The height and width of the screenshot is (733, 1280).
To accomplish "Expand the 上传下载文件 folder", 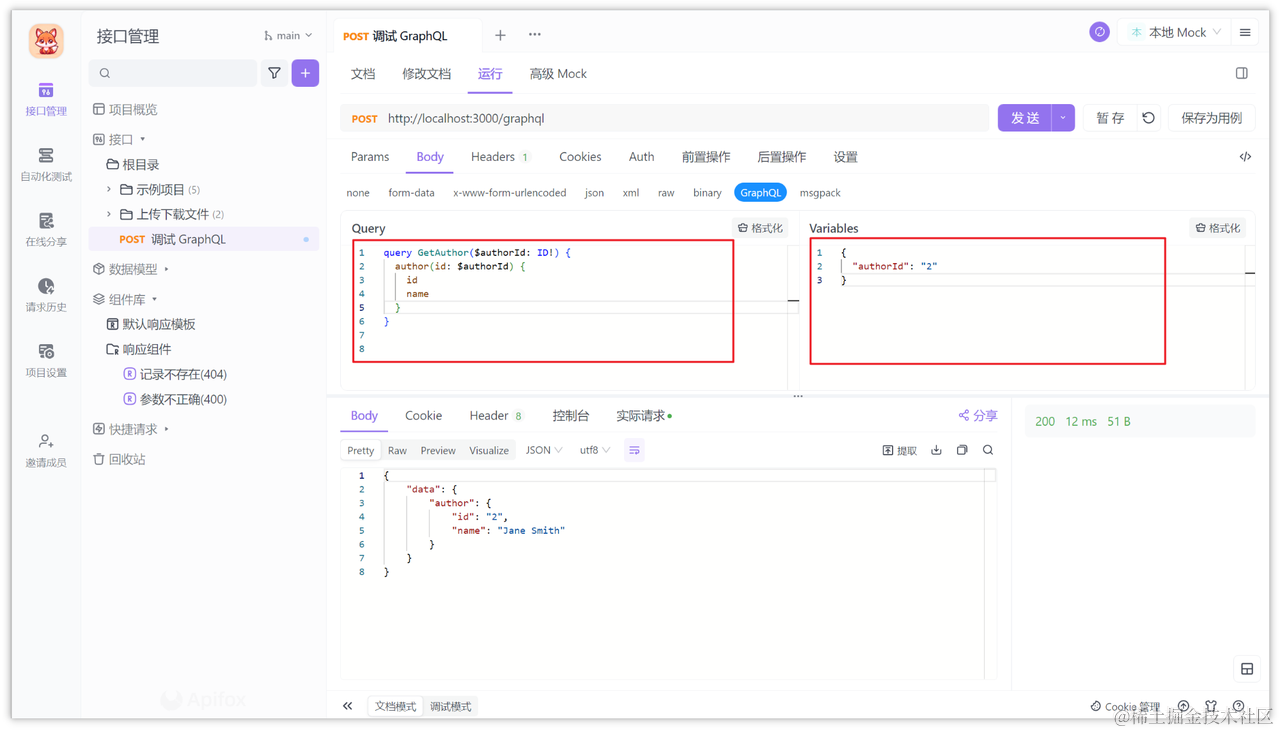I will (109, 214).
